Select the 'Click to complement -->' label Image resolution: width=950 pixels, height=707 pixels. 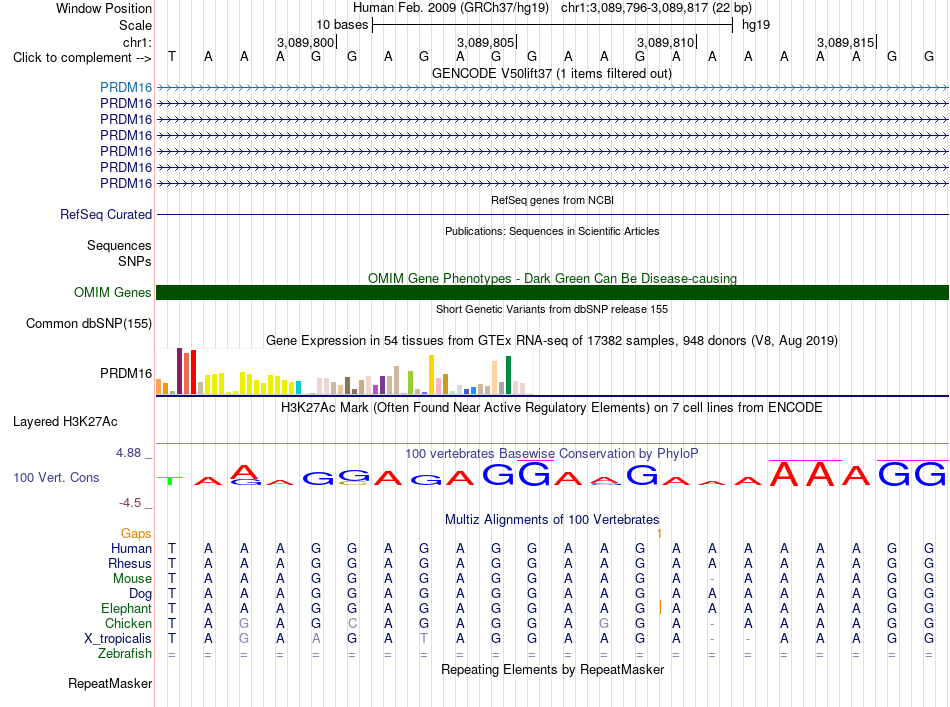[82, 58]
